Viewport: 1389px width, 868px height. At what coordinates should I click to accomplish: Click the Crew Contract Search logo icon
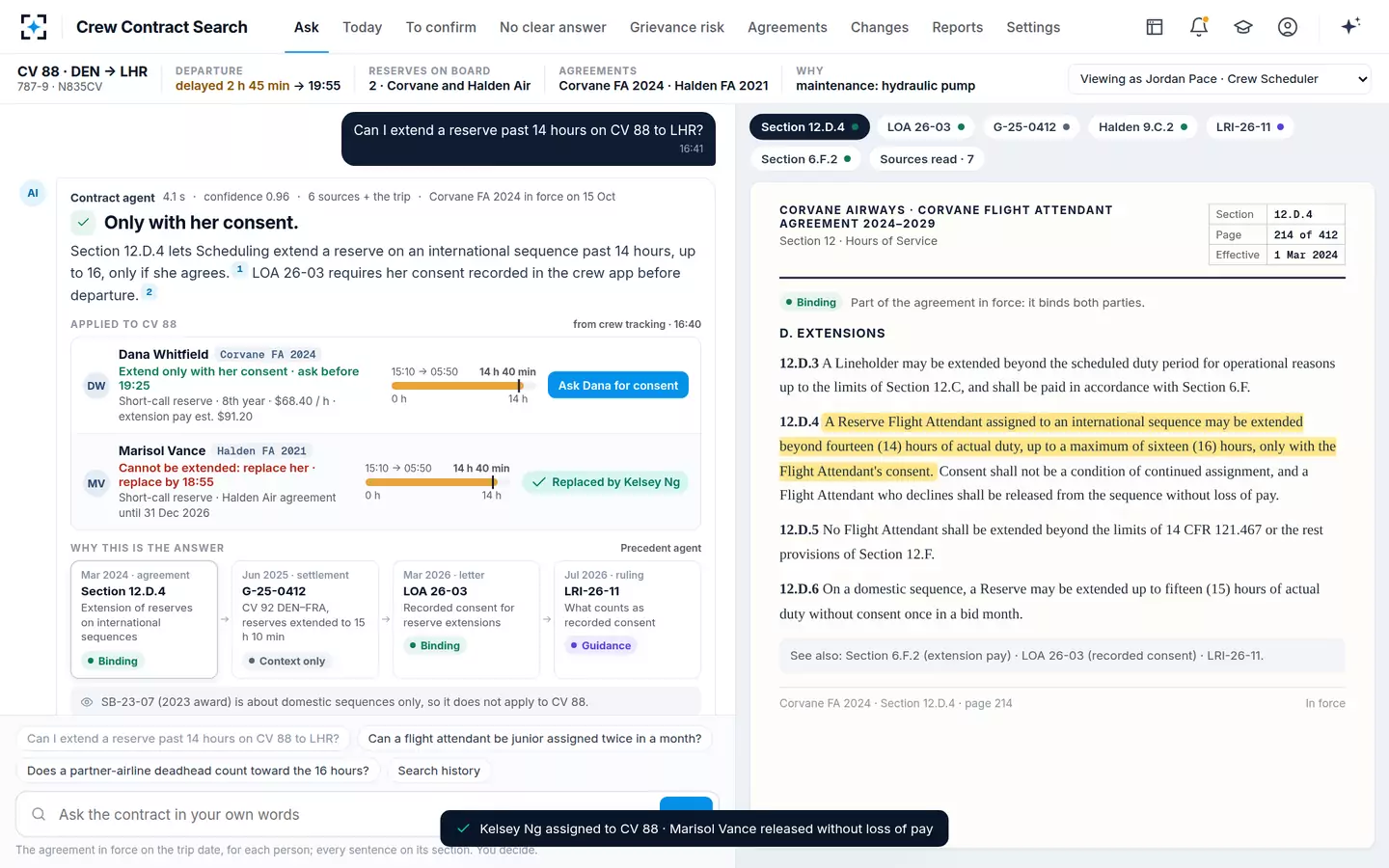[x=34, y=27]
